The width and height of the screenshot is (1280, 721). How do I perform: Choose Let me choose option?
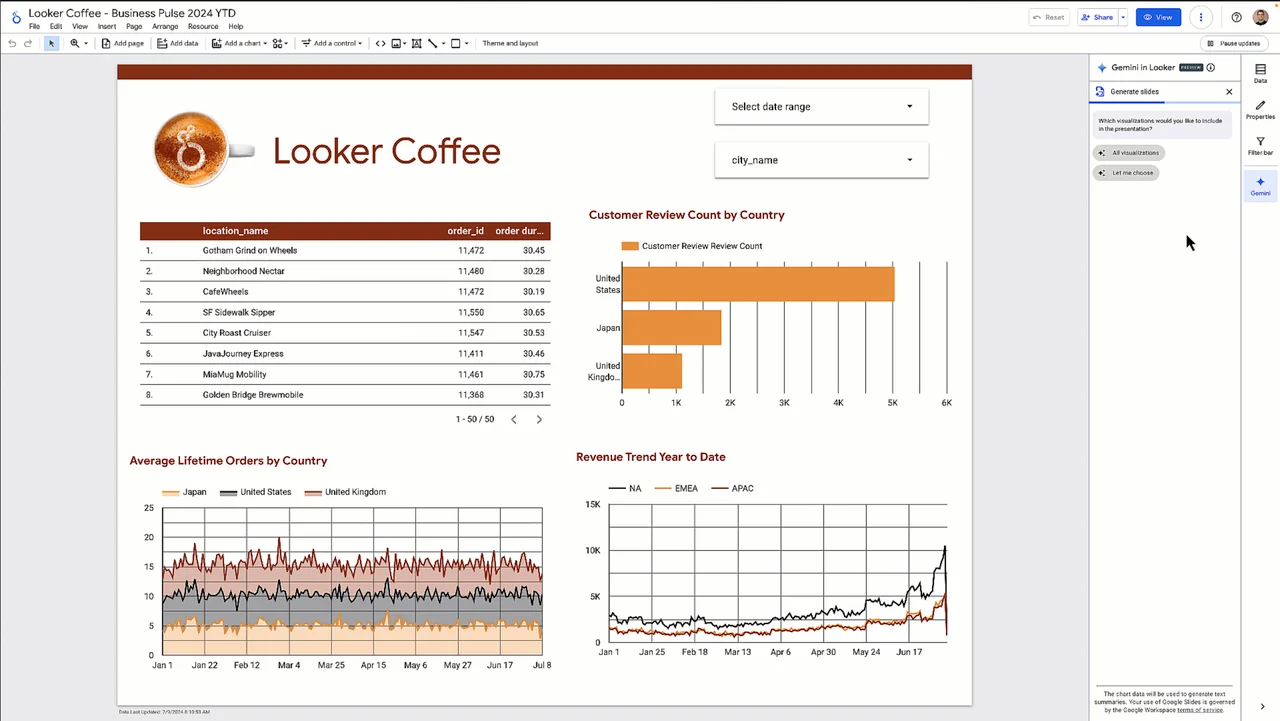[x=1126, y=173]
